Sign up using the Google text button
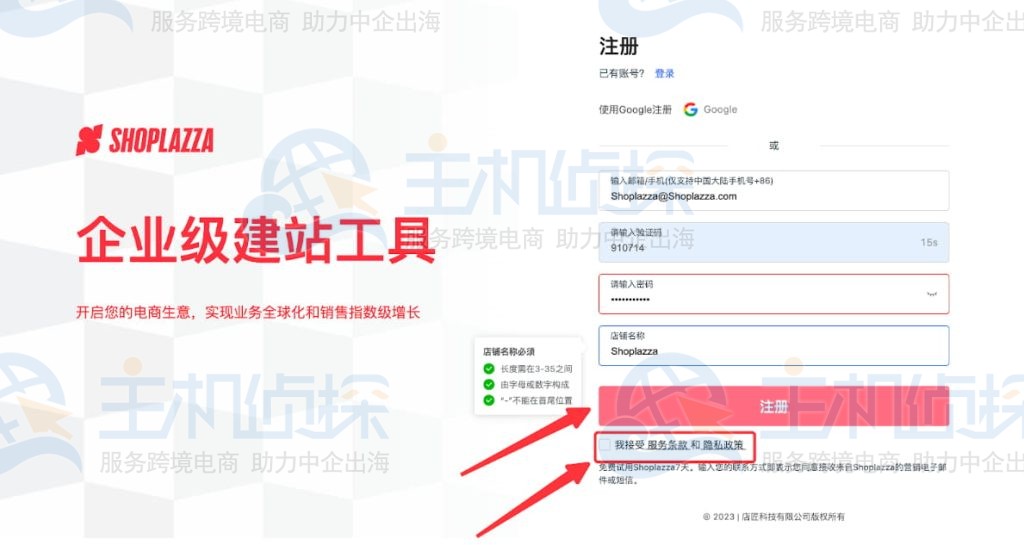Screen dimensions: 1024x545 click(x=720, y=110)
